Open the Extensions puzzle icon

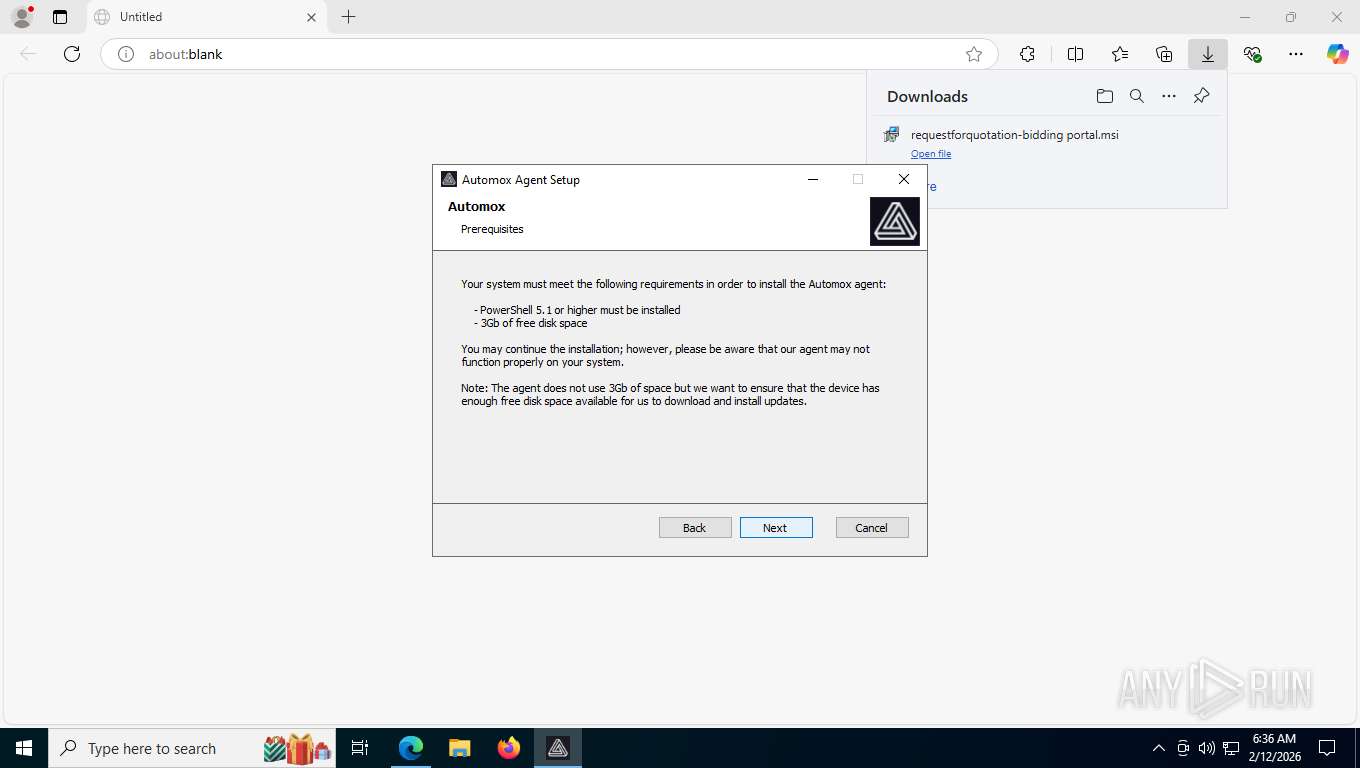pyautogui.click(x=1027, y=54)
